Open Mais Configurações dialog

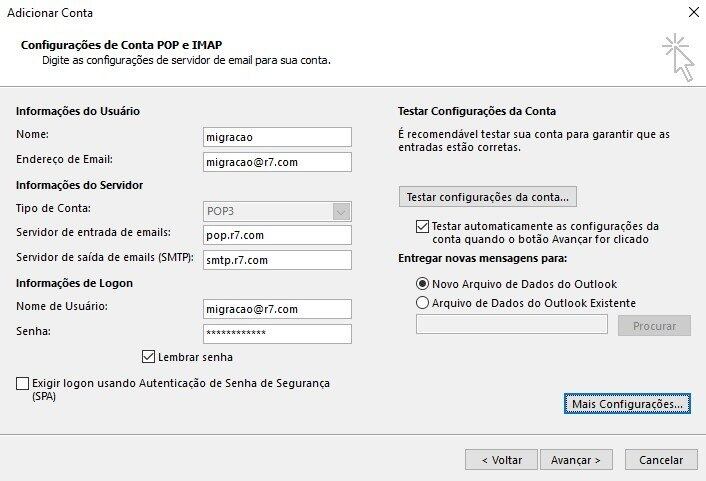627,404
